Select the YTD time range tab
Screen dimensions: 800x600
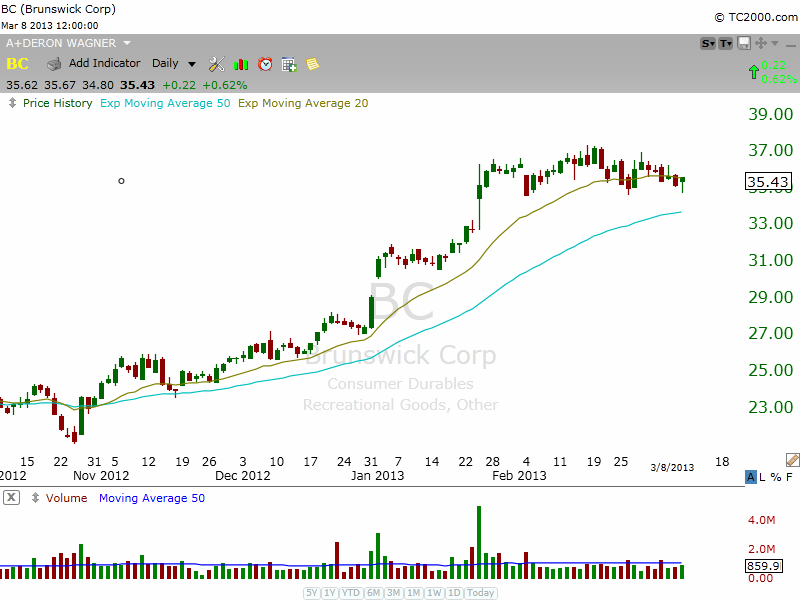click(351, 593)
